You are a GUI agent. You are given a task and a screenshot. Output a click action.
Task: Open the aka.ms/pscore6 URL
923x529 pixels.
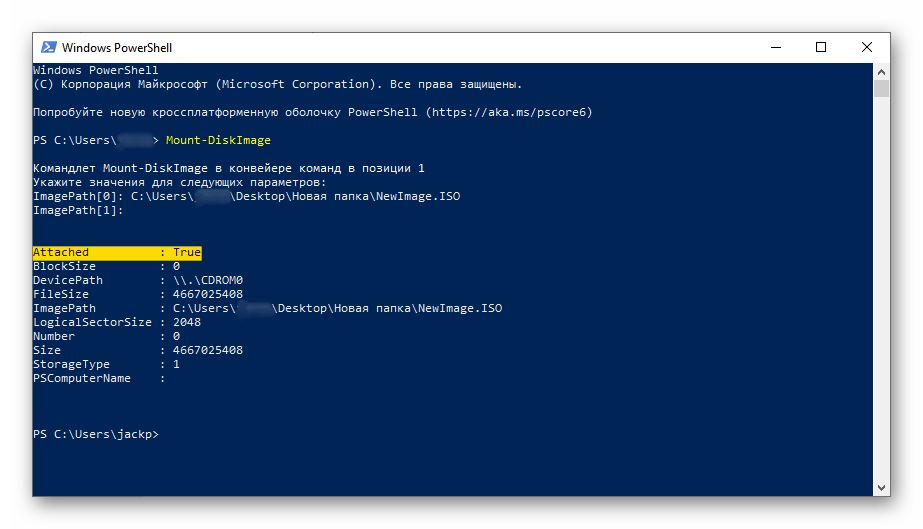(x=510, y=112)
